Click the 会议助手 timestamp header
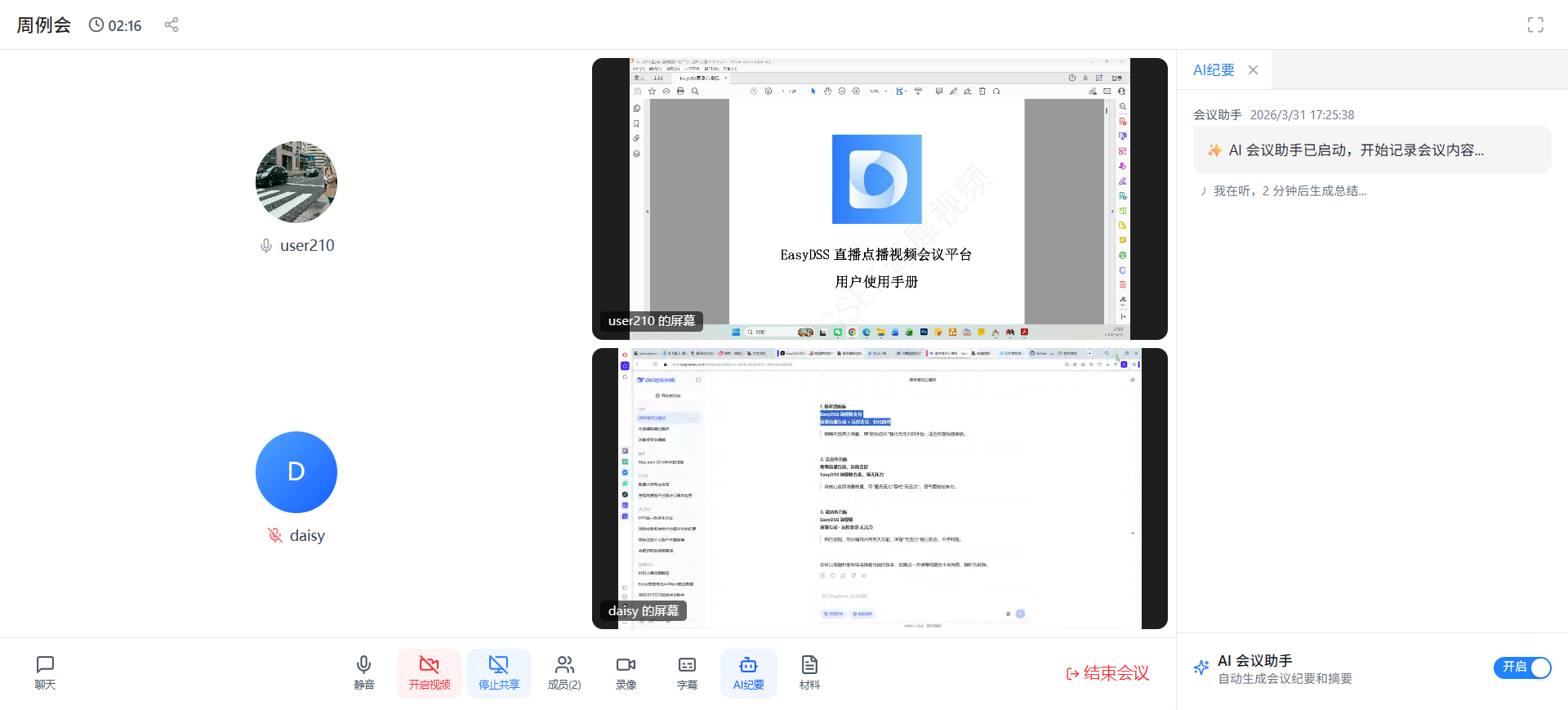The width and height of the screenshot is (1568, 710). (1274, 115)
